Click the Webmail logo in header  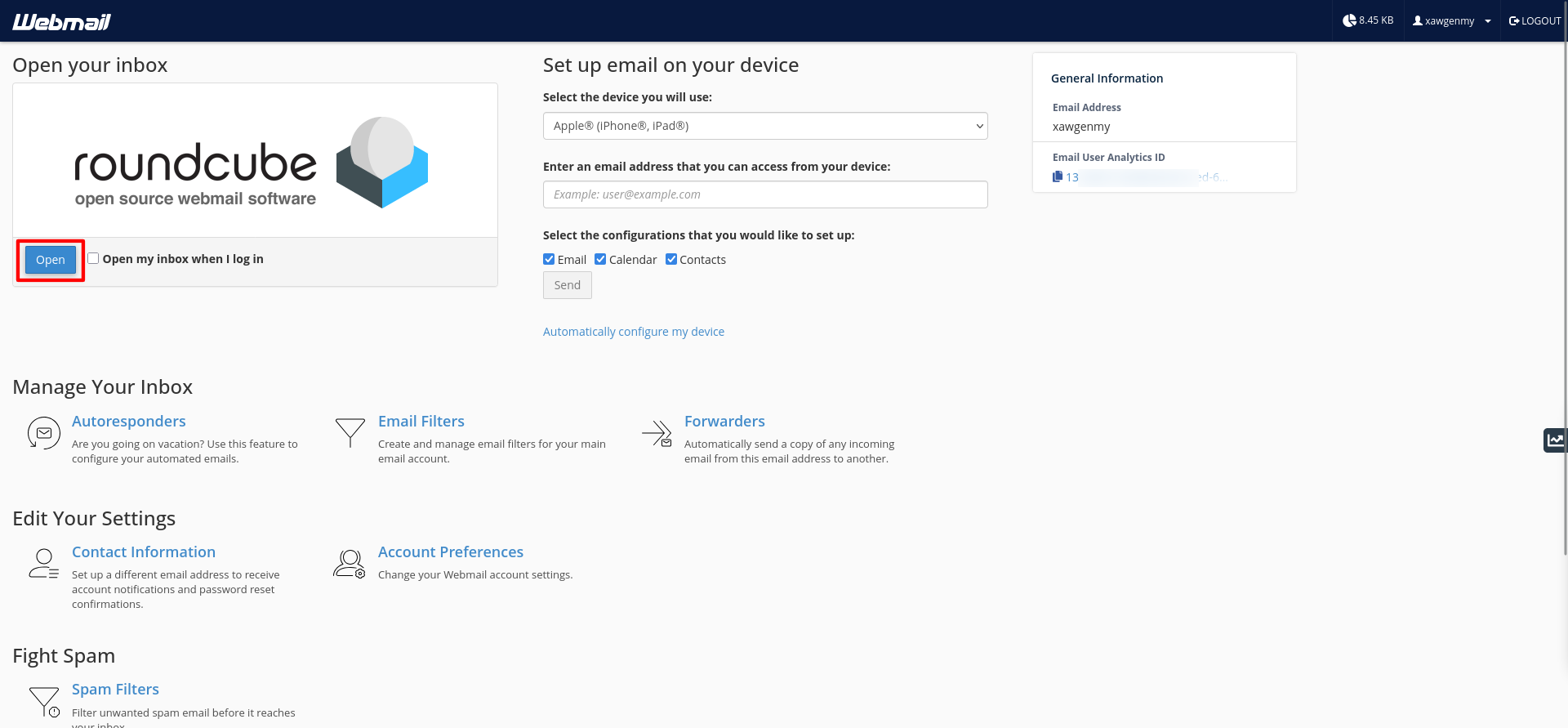[x=61, y=21]
